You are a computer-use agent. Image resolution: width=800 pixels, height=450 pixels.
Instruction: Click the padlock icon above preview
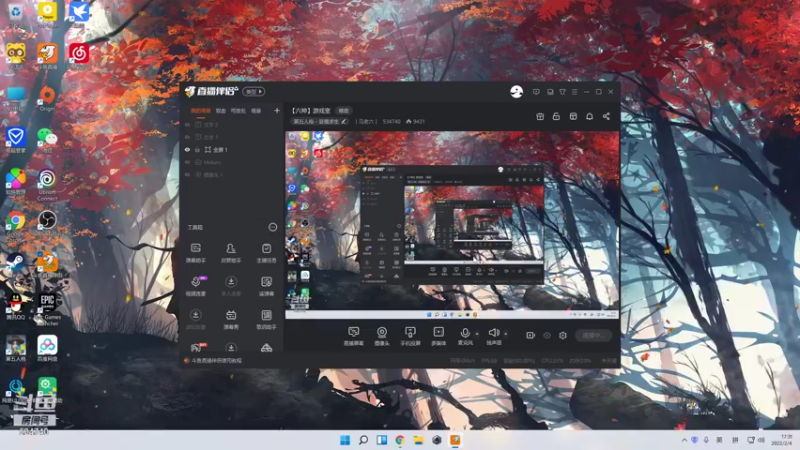tap(556, 116)
